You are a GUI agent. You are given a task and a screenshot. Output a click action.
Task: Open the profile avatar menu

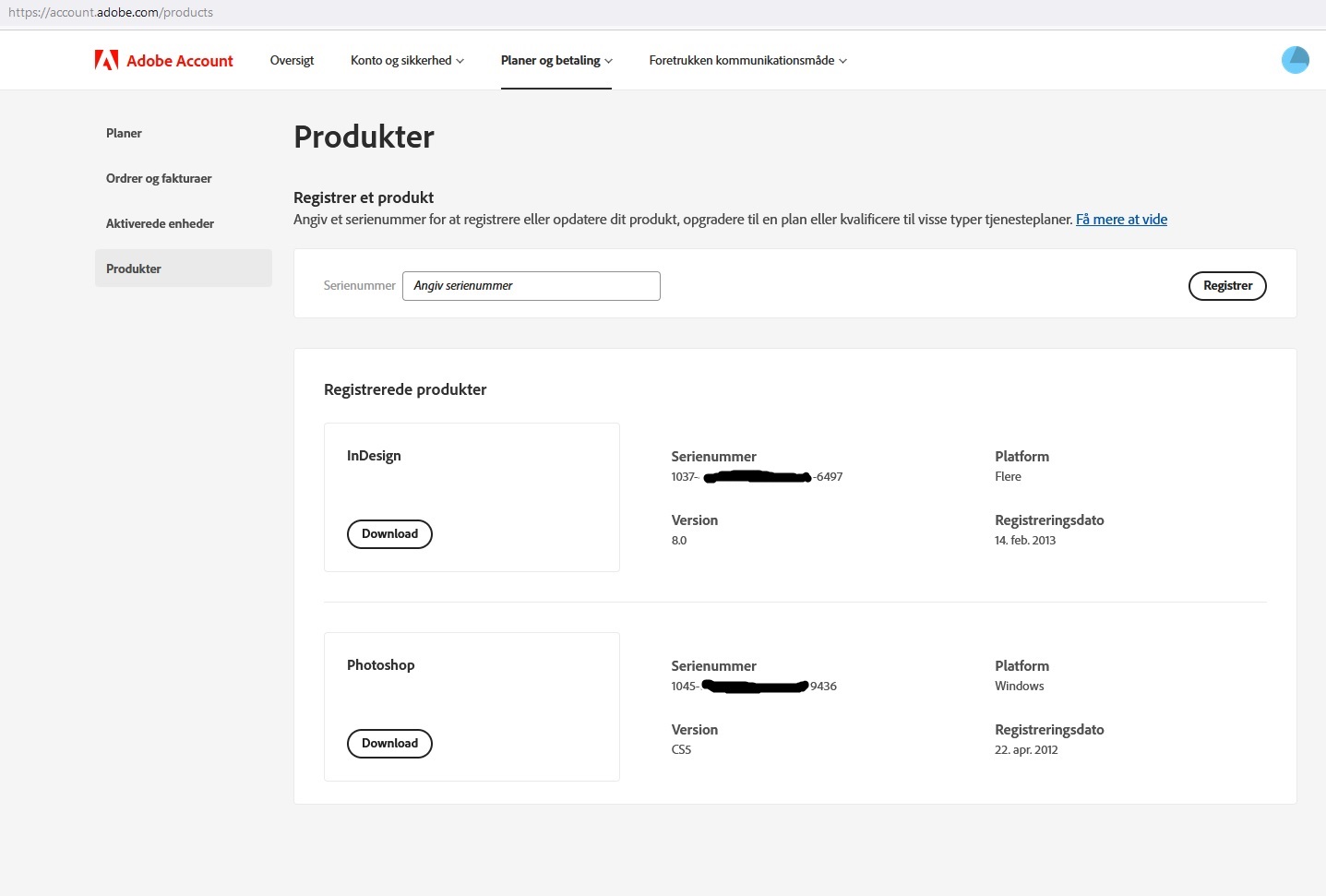coord(1295,60)
